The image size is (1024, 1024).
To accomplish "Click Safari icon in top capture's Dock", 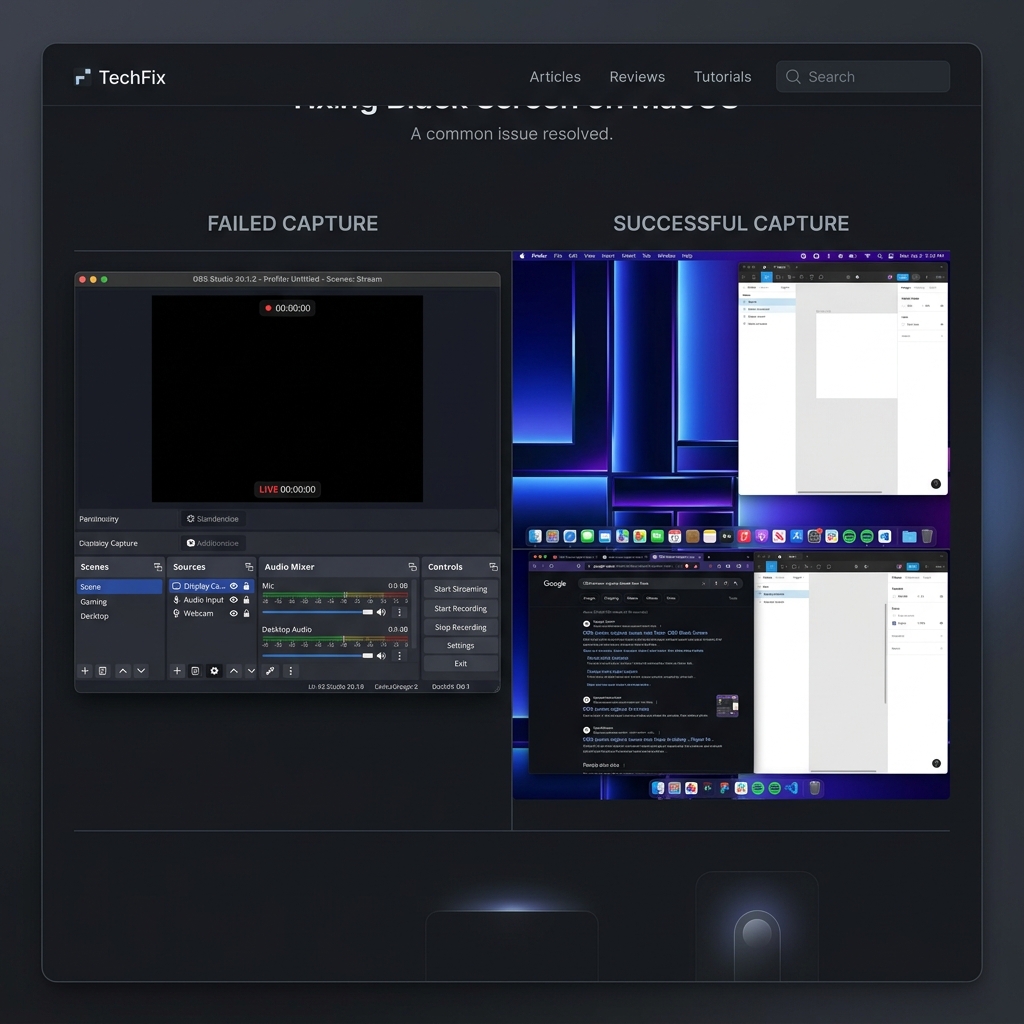I will [569, 536].
